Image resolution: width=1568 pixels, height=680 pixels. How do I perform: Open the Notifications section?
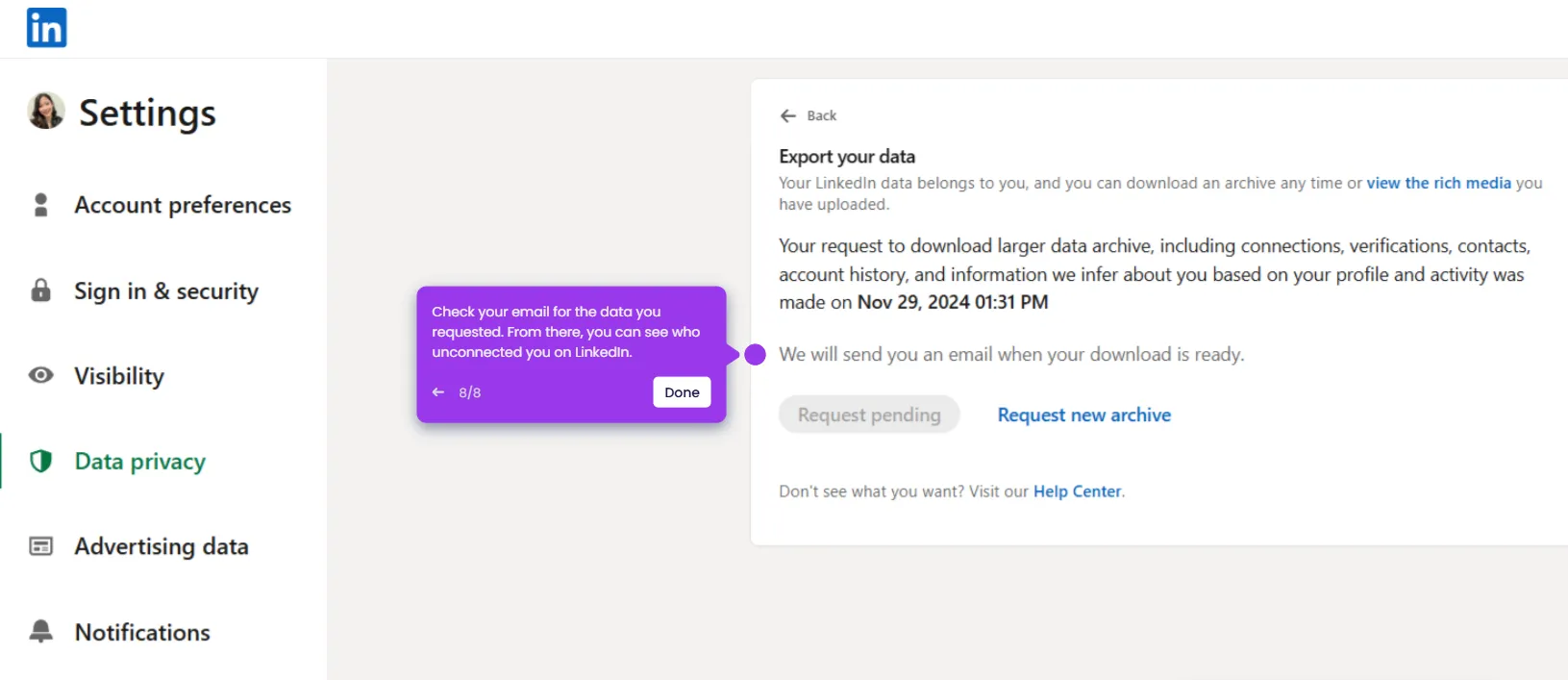tap(142, 632)
